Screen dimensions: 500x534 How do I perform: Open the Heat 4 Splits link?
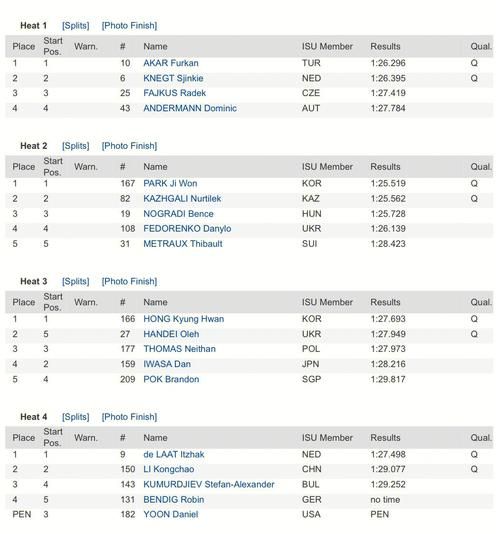pos(76,417)
